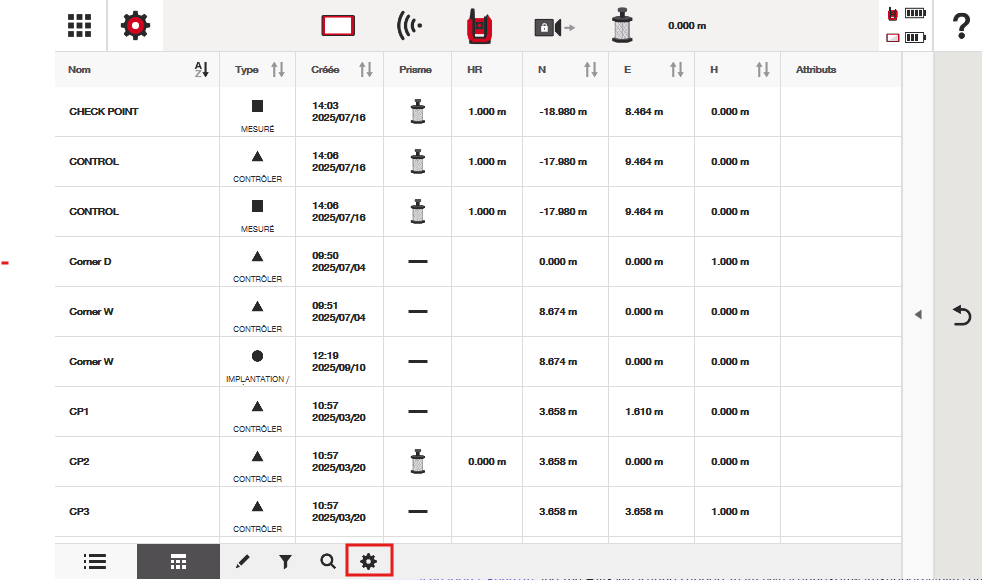This screenshot has width=982, height=580.
Task: Click the red settings gear in top bar
Action: [135, 25]
